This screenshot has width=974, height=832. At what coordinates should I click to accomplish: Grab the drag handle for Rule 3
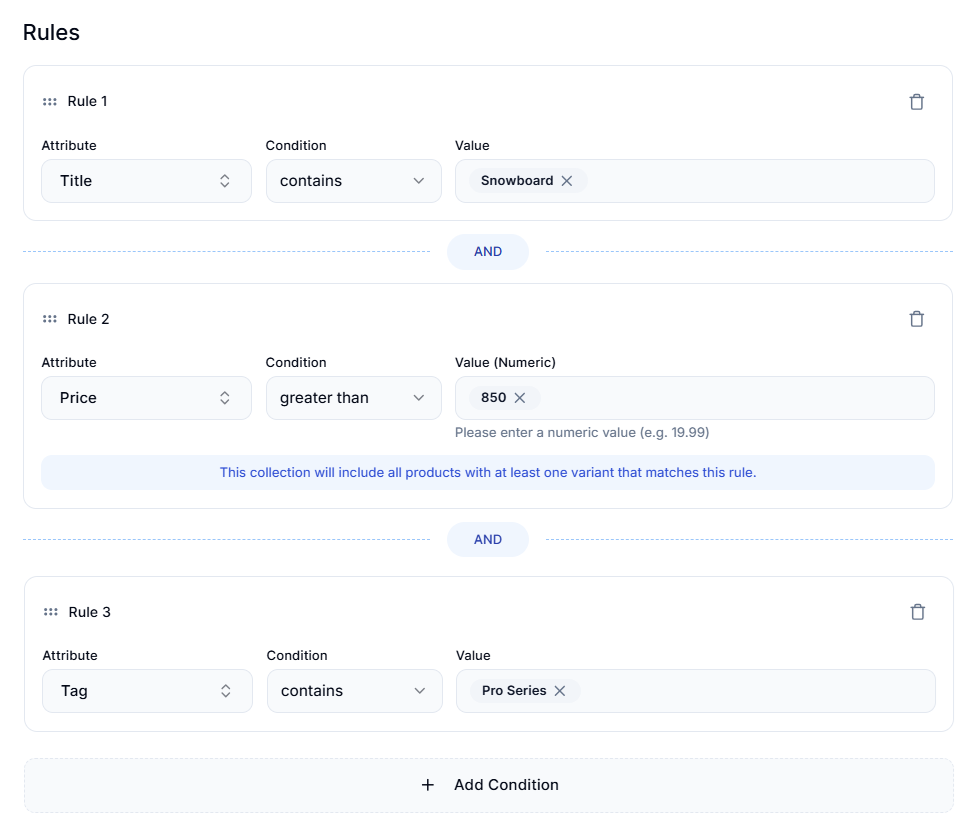[50, 611]
